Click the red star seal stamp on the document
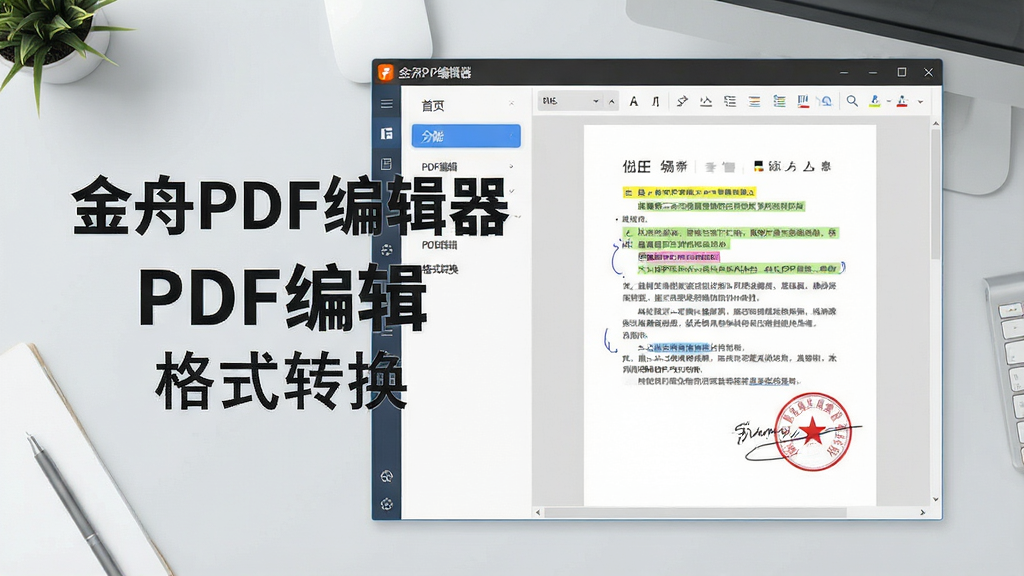Viewport: 1024px width, 576px height. click(x=813, y=432)
